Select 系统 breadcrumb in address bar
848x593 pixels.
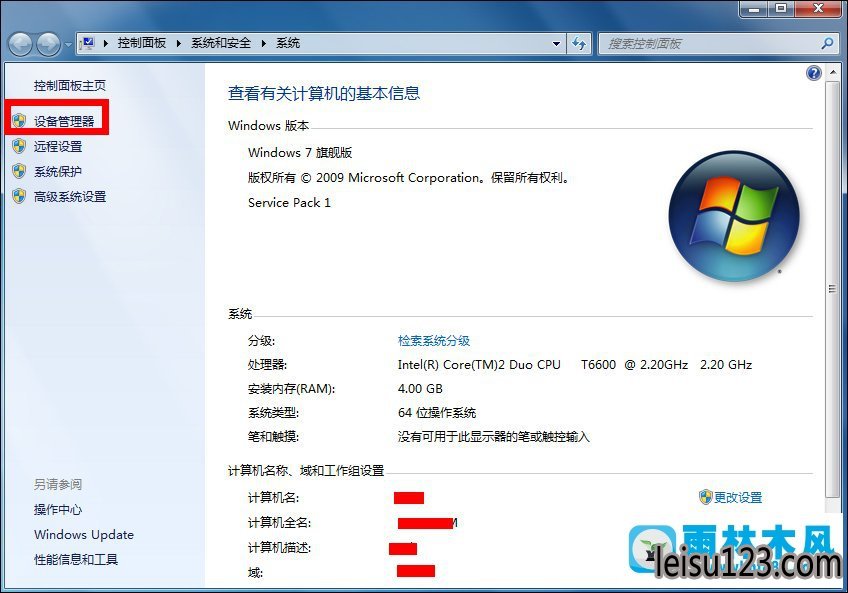tap(288, 43)
